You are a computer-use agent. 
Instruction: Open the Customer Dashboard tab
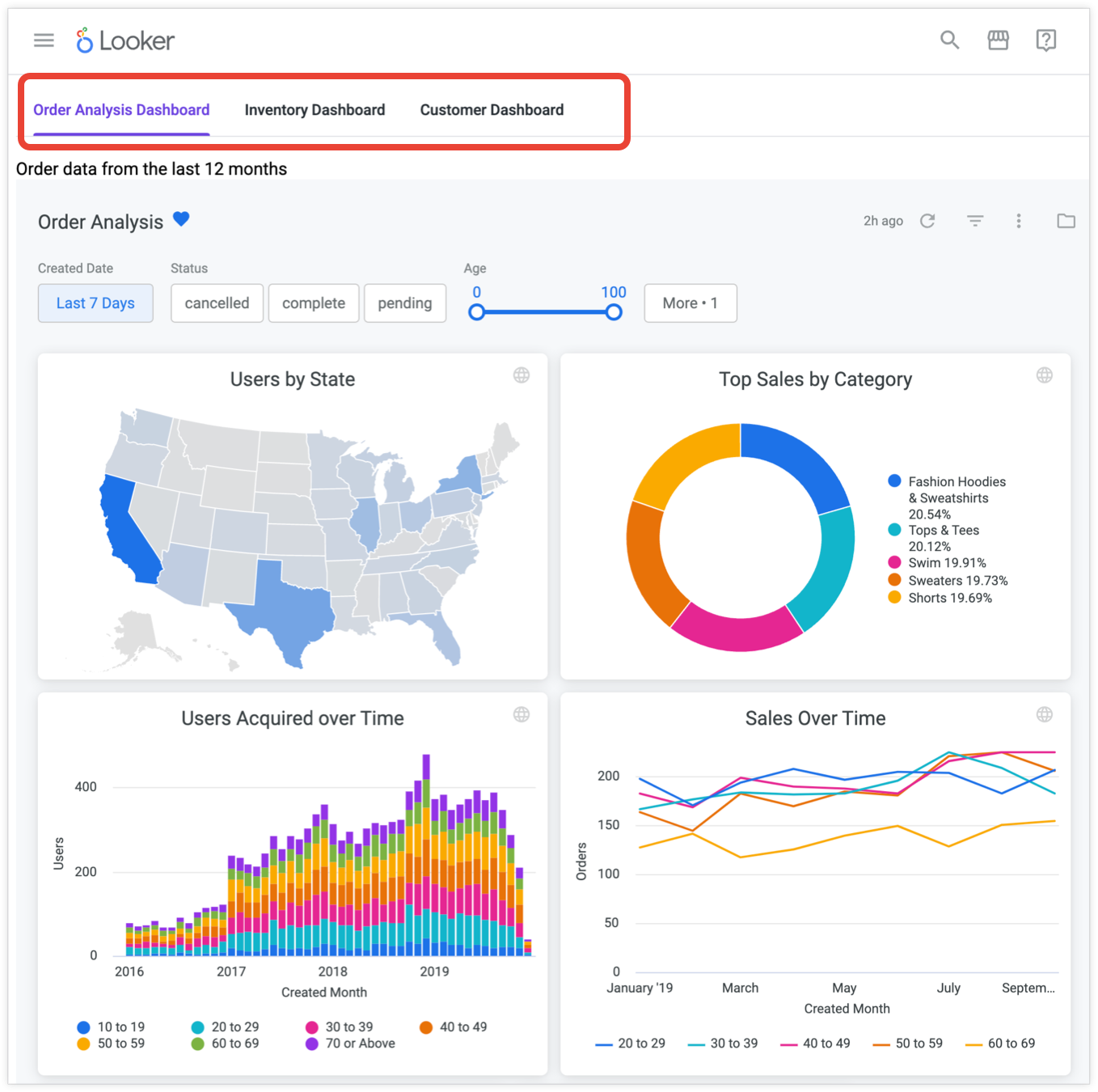click(491, 109)
